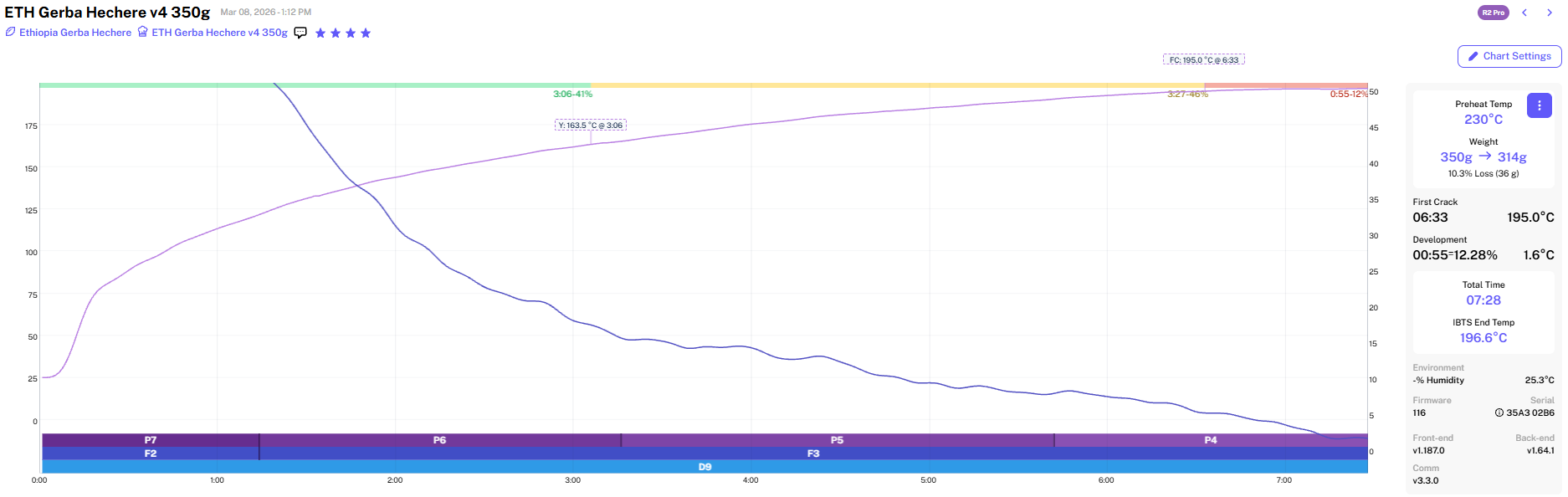Click the coffee bean icon
This screenshot has height=497, width=1568.
10,32
